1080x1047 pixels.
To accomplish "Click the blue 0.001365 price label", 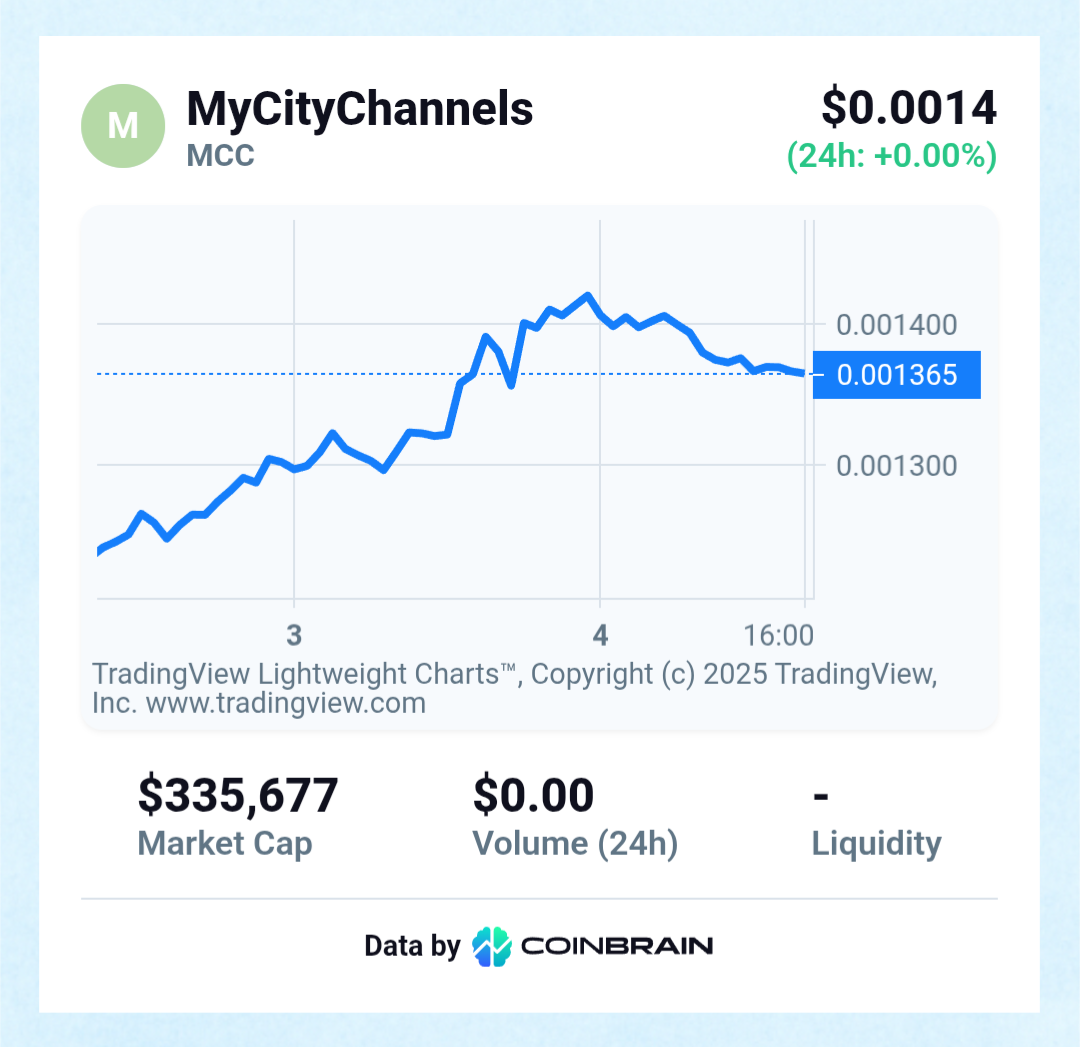I will (x=896, y=375).
